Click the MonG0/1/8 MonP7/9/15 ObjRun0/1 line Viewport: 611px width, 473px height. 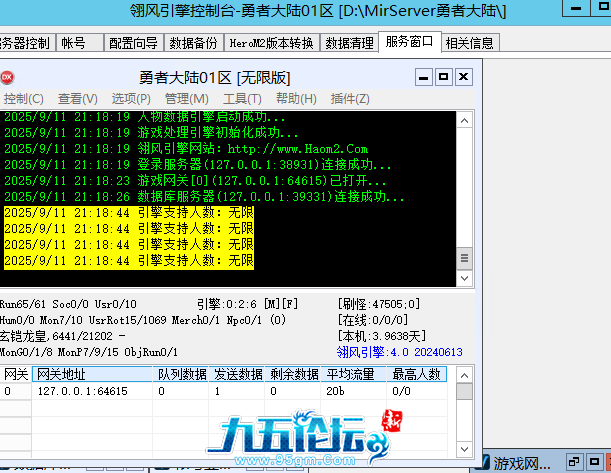(89, 352)
